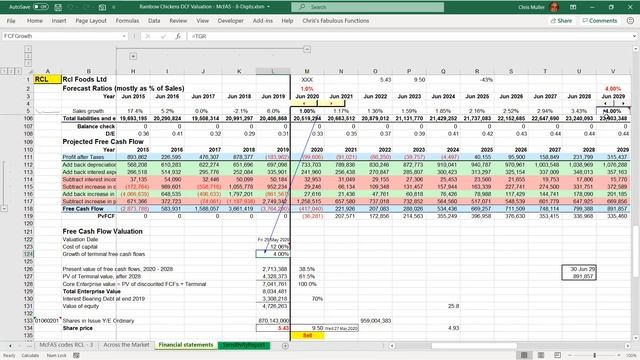Expand the formula bar chevron
The width and height of the screenshot is (640, 360).
[634, 36]
